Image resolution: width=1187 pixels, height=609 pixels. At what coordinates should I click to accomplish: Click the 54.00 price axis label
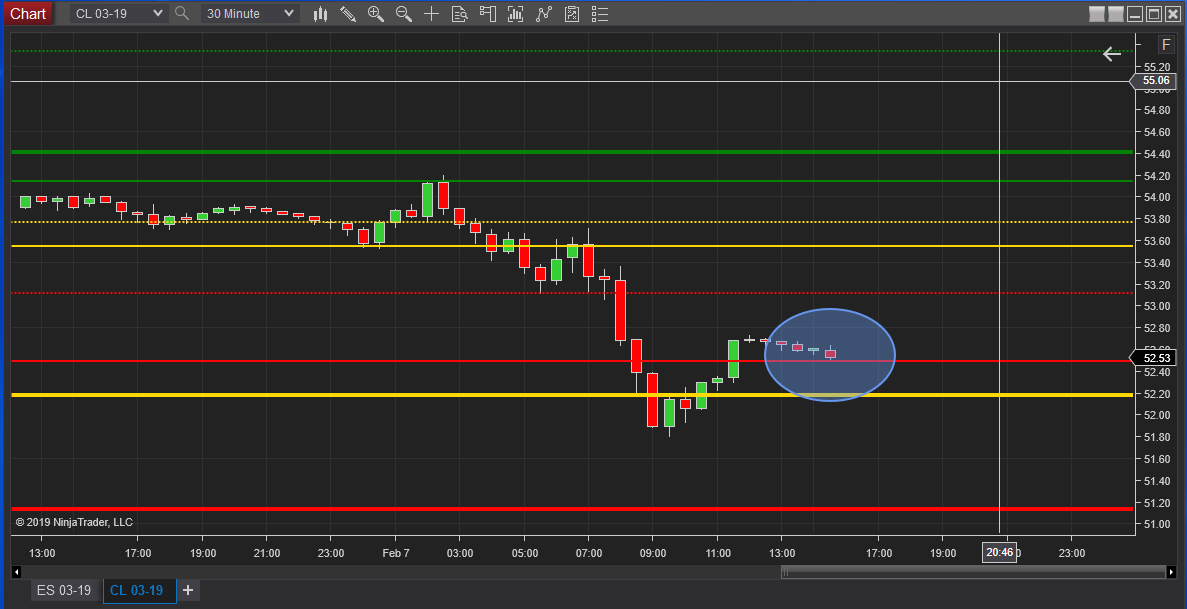tap(1157, 197)
